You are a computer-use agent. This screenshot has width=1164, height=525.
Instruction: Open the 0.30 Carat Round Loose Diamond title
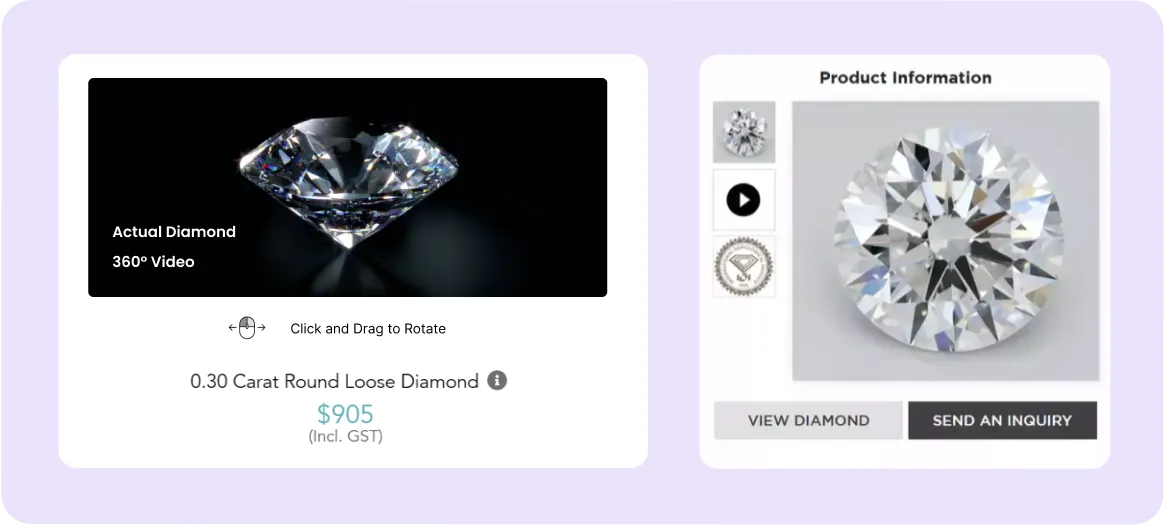click(334, 382)
